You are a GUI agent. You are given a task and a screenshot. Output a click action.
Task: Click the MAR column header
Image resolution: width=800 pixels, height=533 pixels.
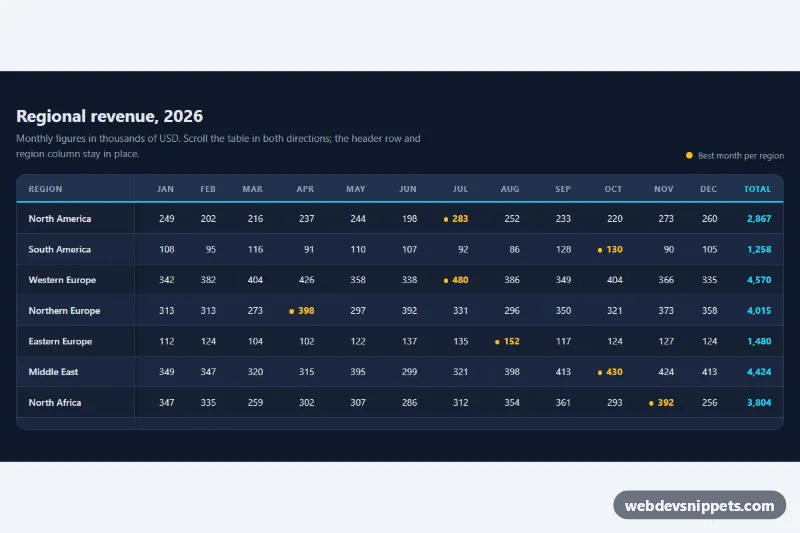253,189
